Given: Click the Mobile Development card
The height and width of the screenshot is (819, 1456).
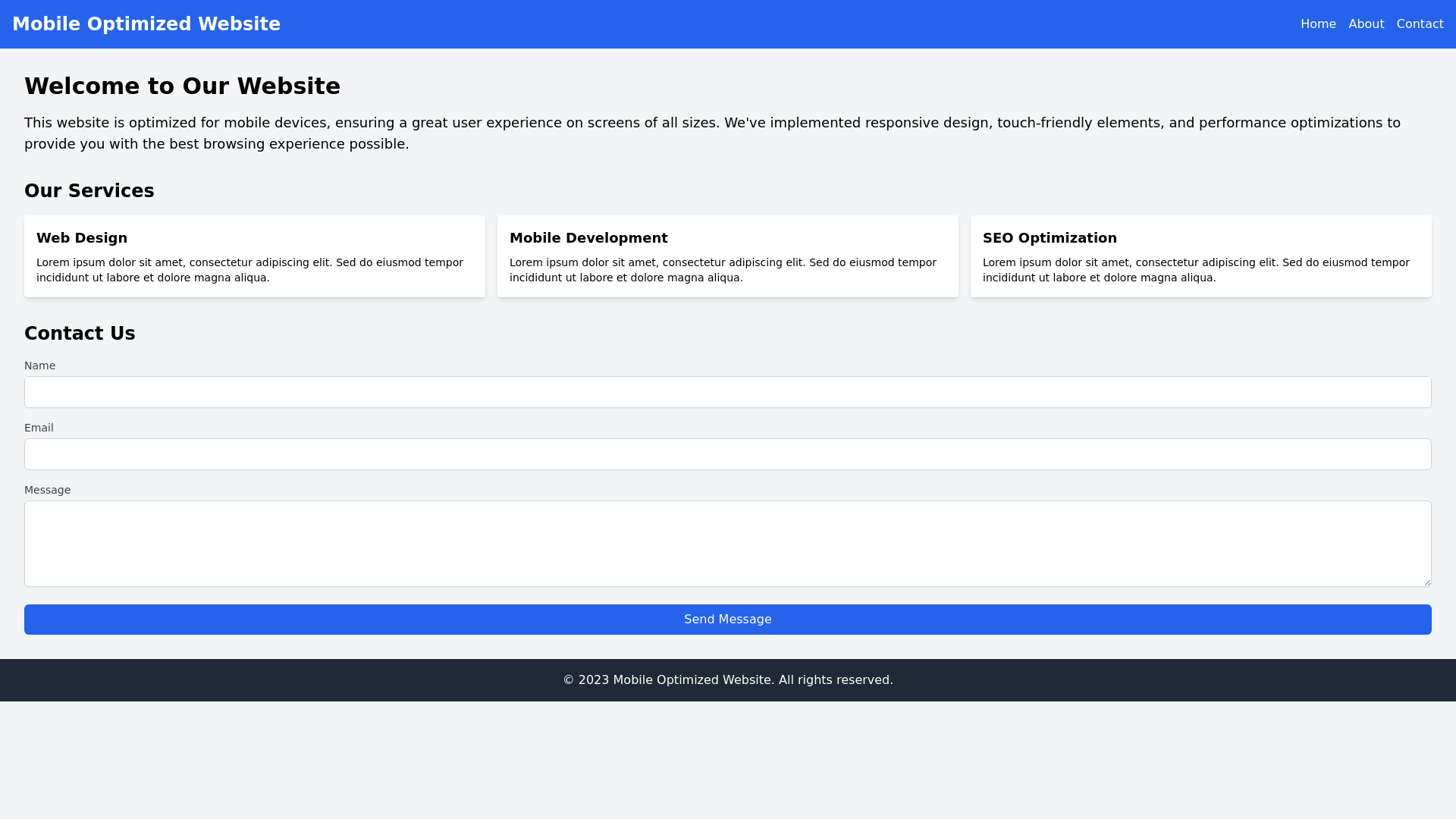Looking at the screenshot, I should click(x=727, y=256).
